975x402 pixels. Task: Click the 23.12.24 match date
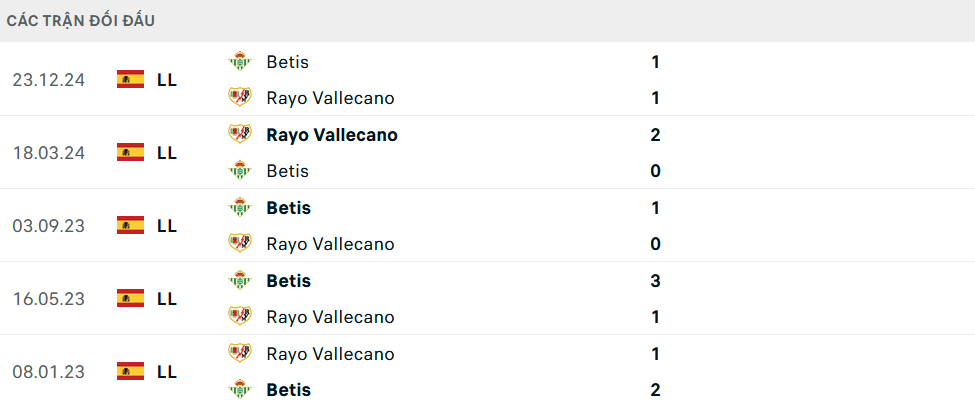coord(49,80)
